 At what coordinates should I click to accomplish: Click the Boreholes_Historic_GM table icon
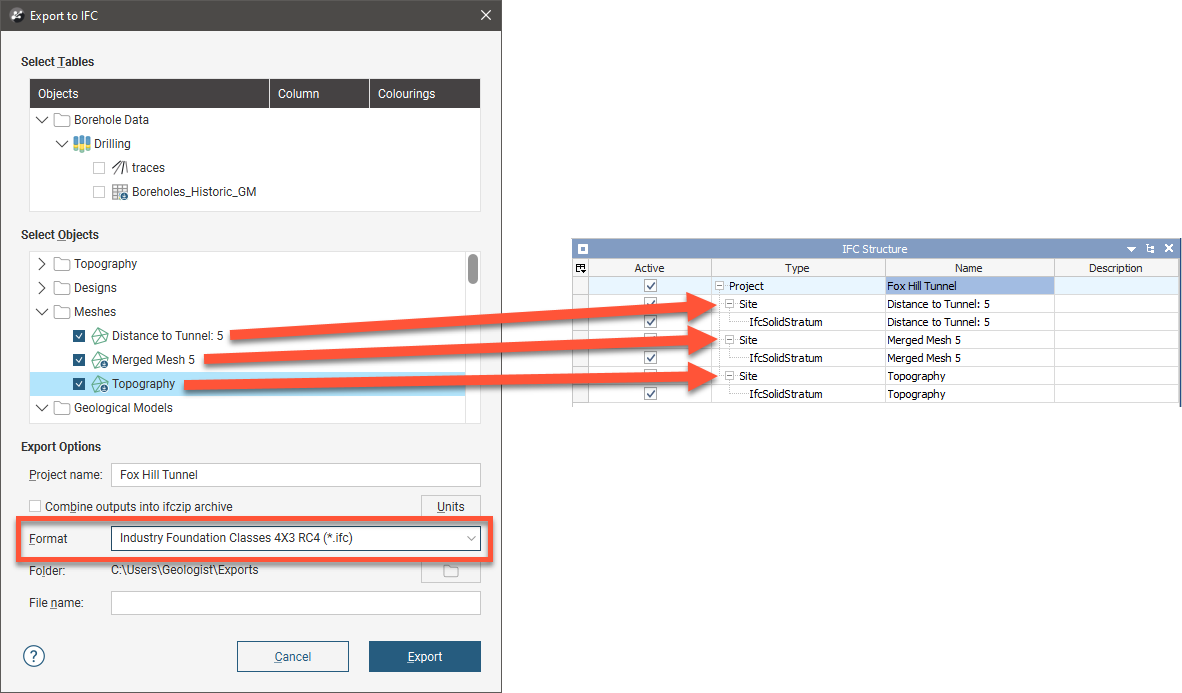tap(120, 192)
